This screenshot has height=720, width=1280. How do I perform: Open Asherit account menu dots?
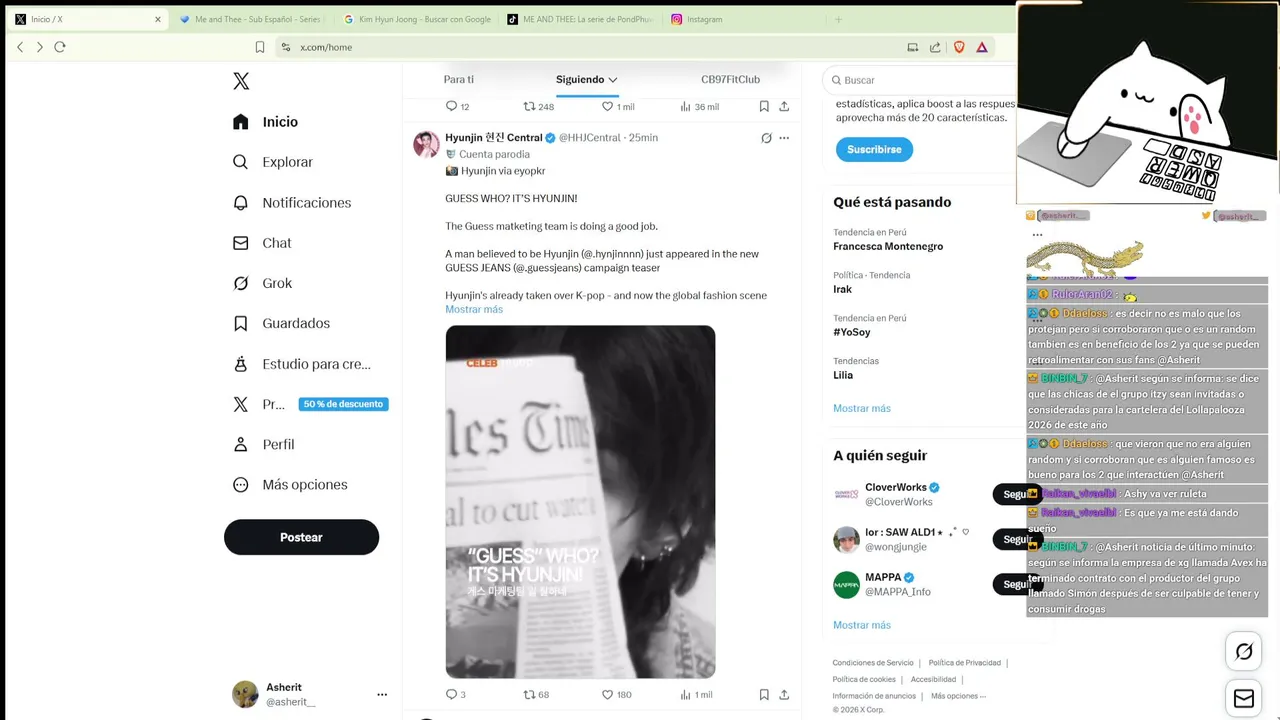[382, 694]
